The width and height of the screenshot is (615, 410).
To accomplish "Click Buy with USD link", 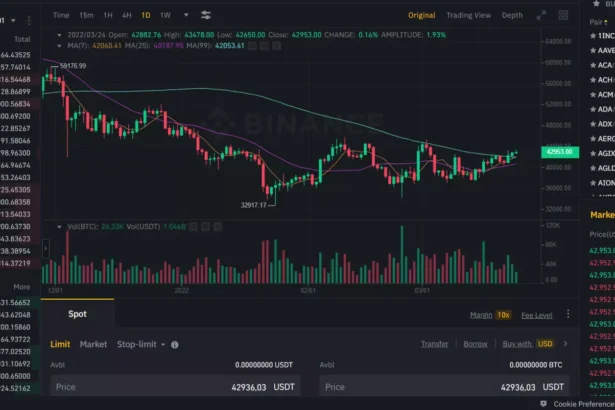I will click(528, 344).
